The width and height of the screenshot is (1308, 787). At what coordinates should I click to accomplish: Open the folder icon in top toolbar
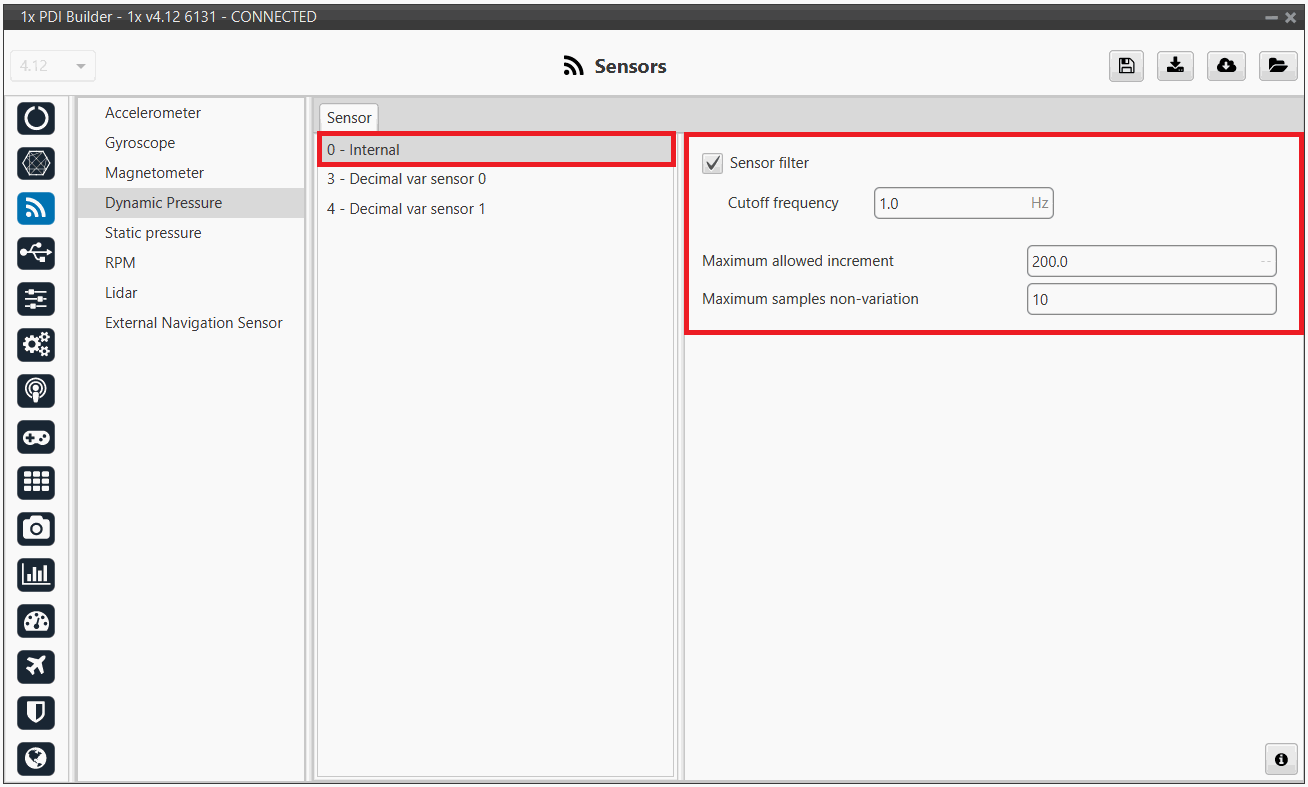tap(1277, 66)
